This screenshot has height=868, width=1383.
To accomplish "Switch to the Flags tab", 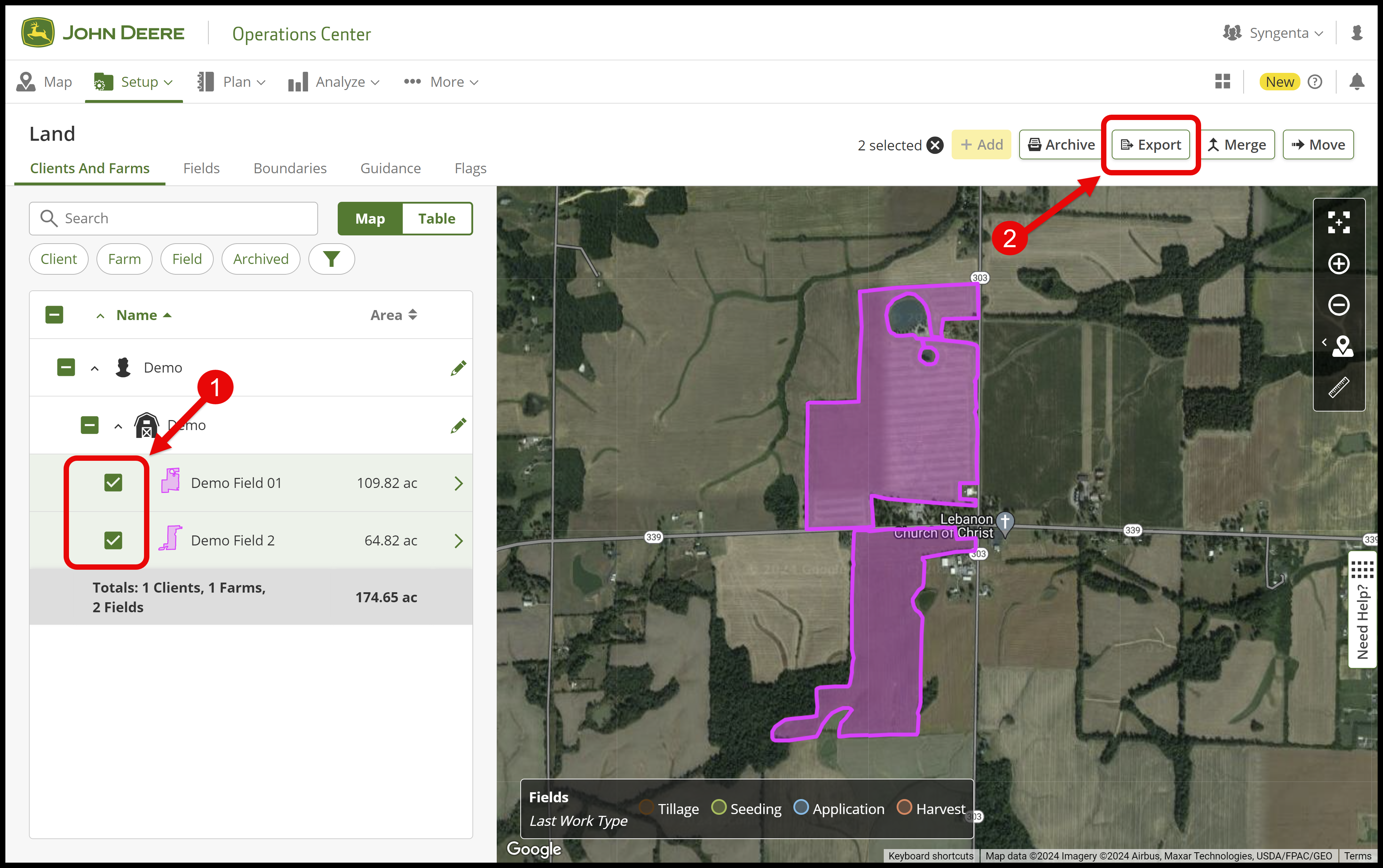I will [470, 168].
